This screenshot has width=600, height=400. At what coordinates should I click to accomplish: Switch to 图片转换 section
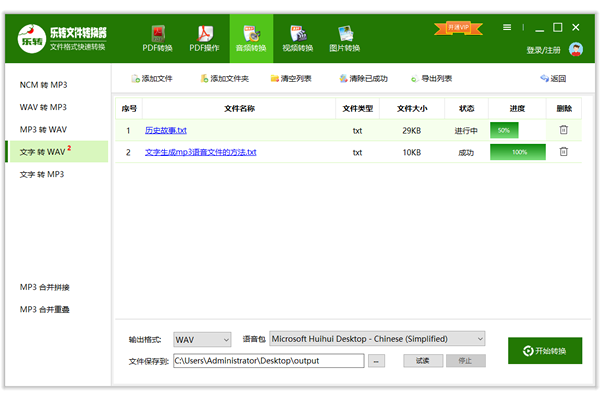(x=345, y=38)
